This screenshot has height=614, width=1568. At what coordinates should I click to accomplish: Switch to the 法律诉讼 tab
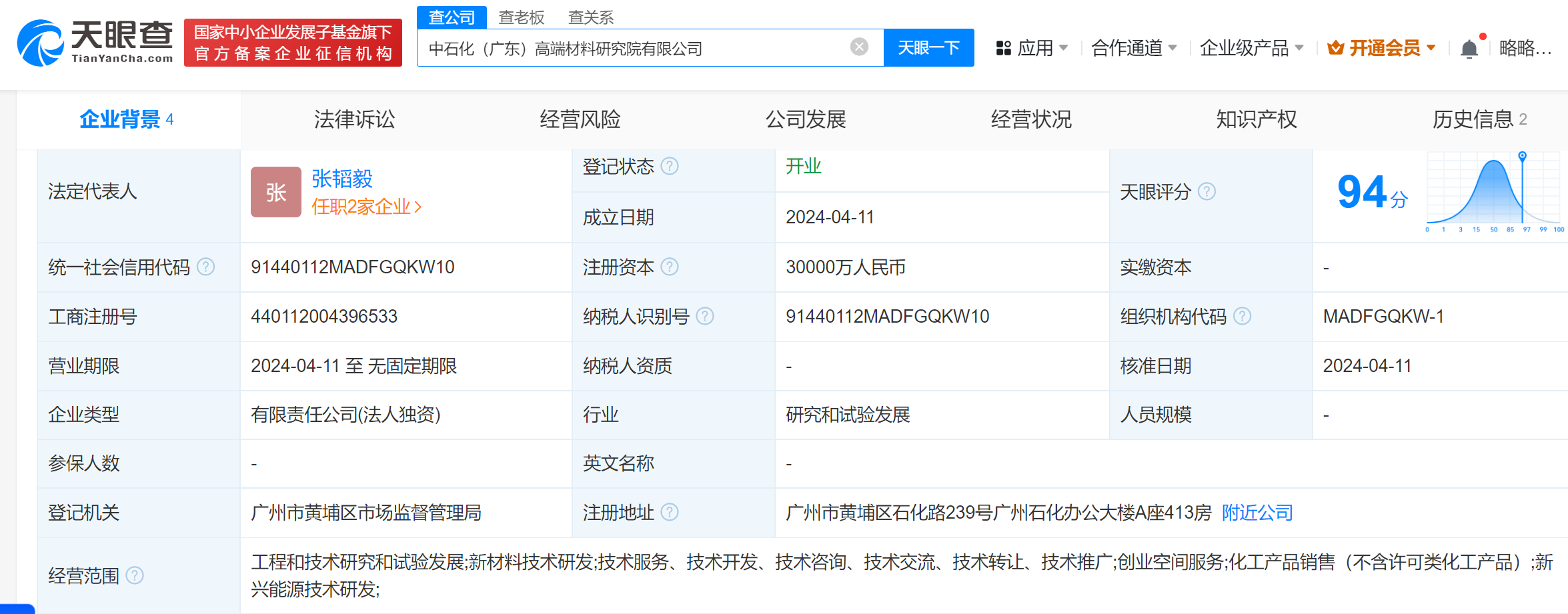tap(354, 119)
